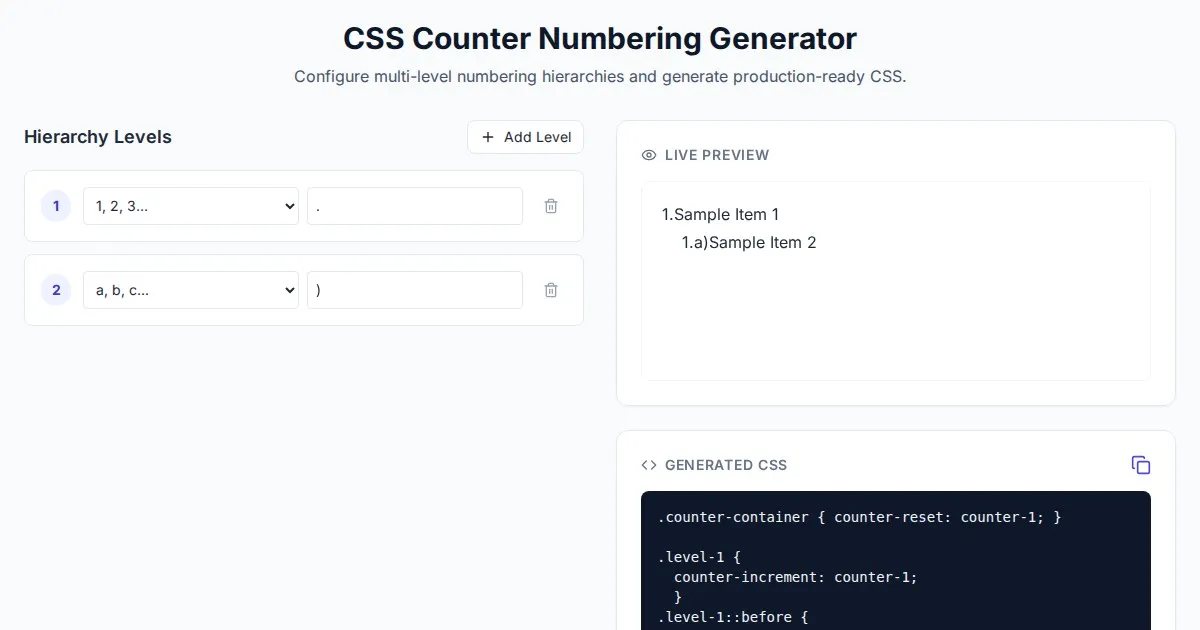
Task: Copy the generated CSS to clipboard
Action: pyautogui.click(x=1140, y=465)
